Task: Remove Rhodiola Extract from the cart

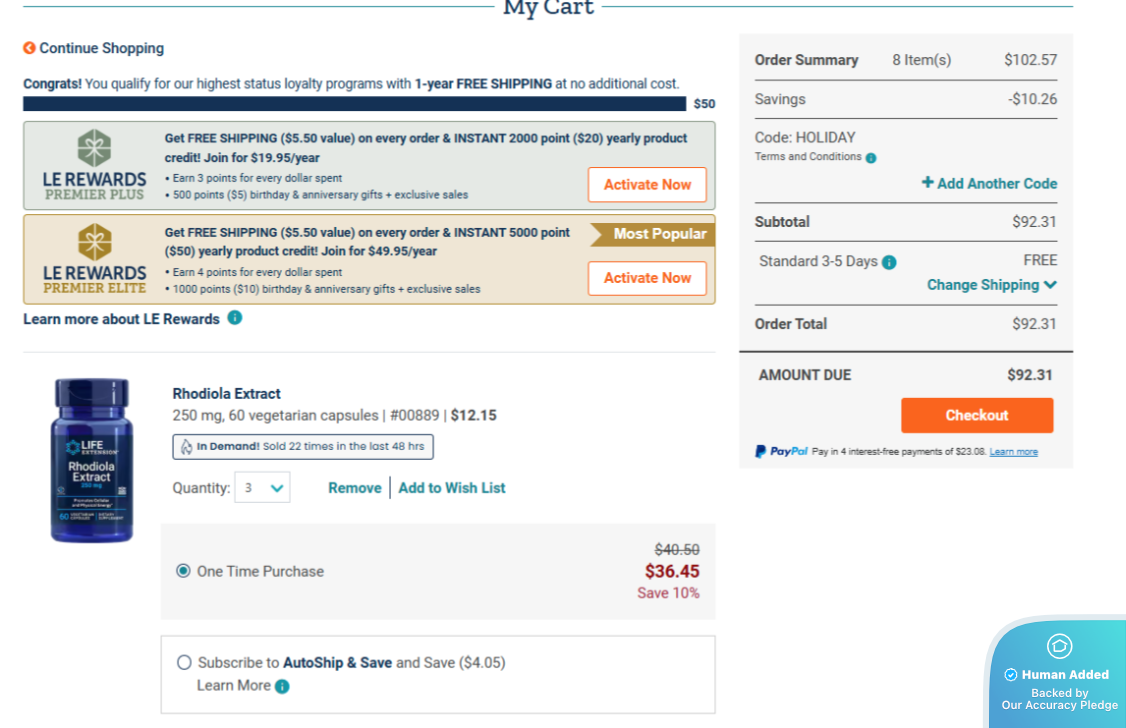Action: click(355, 488)
